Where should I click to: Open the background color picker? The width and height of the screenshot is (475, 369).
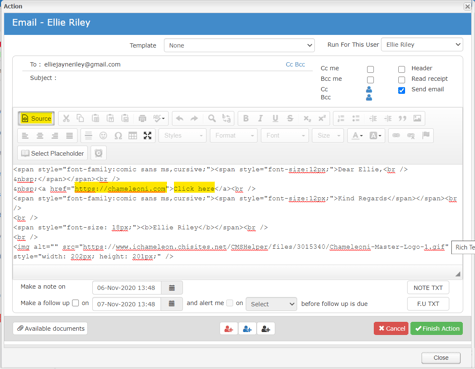375,136
